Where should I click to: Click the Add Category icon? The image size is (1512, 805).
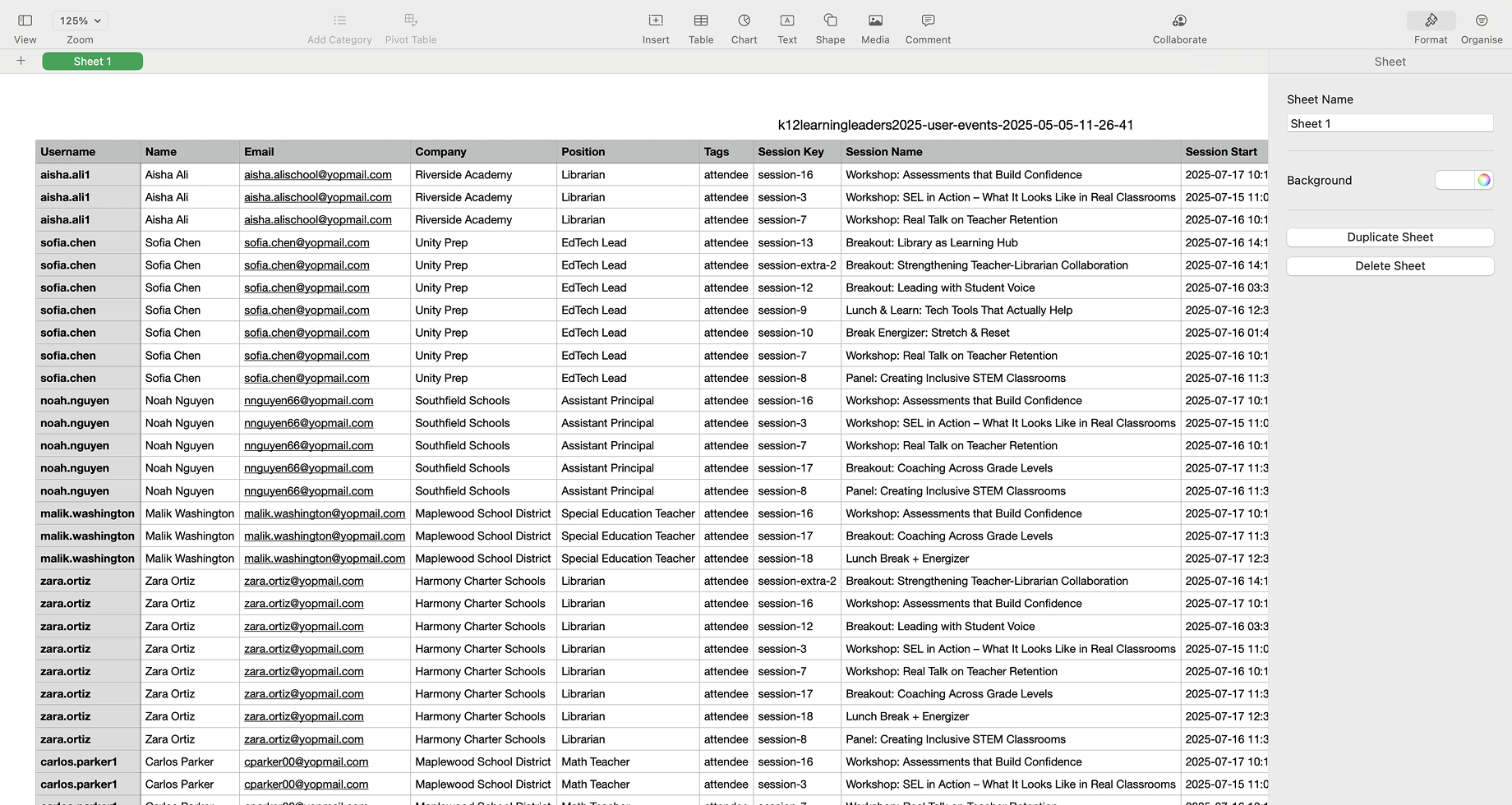[339, 21]
